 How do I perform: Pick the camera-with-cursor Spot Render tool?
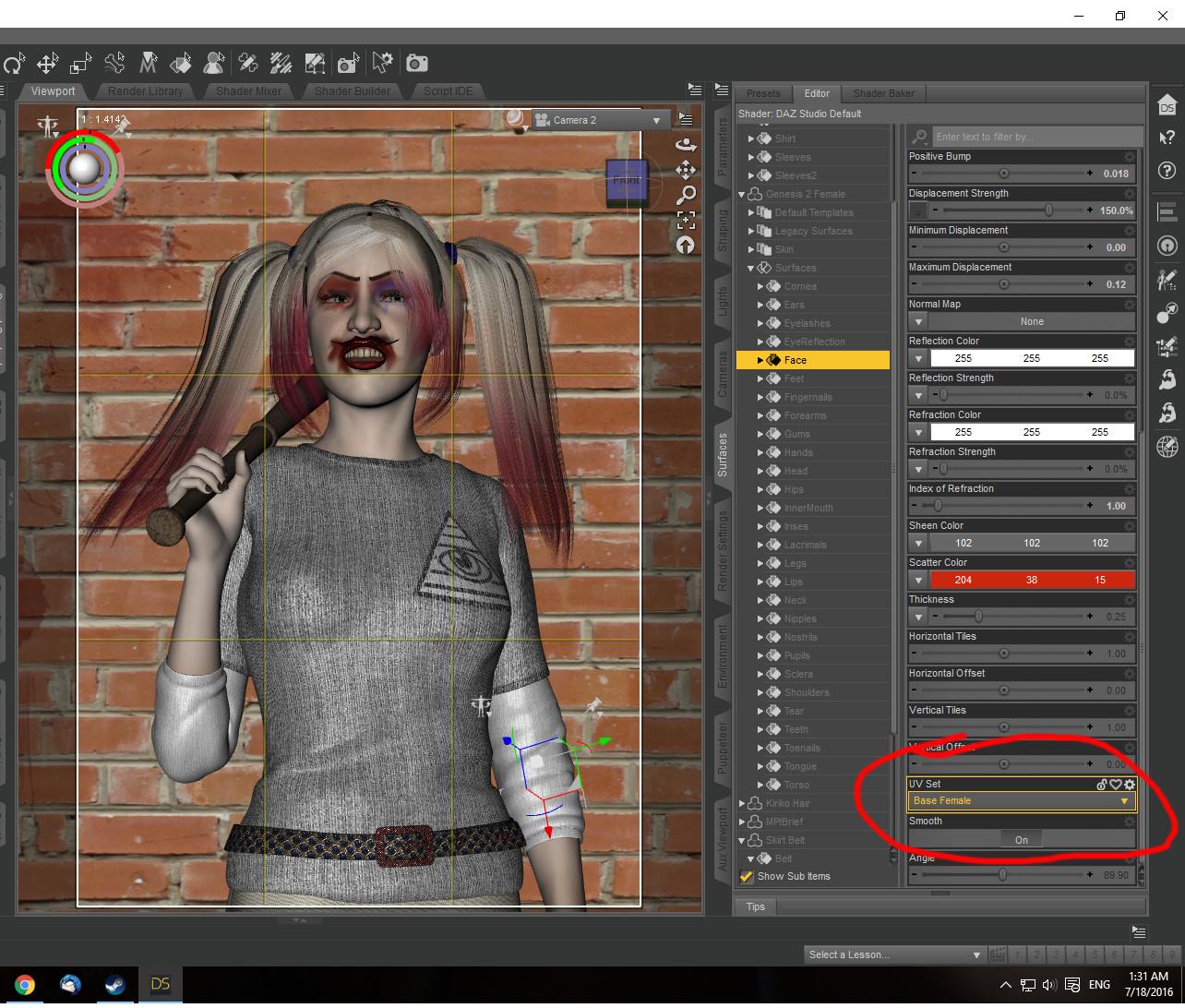coord(348,64)
